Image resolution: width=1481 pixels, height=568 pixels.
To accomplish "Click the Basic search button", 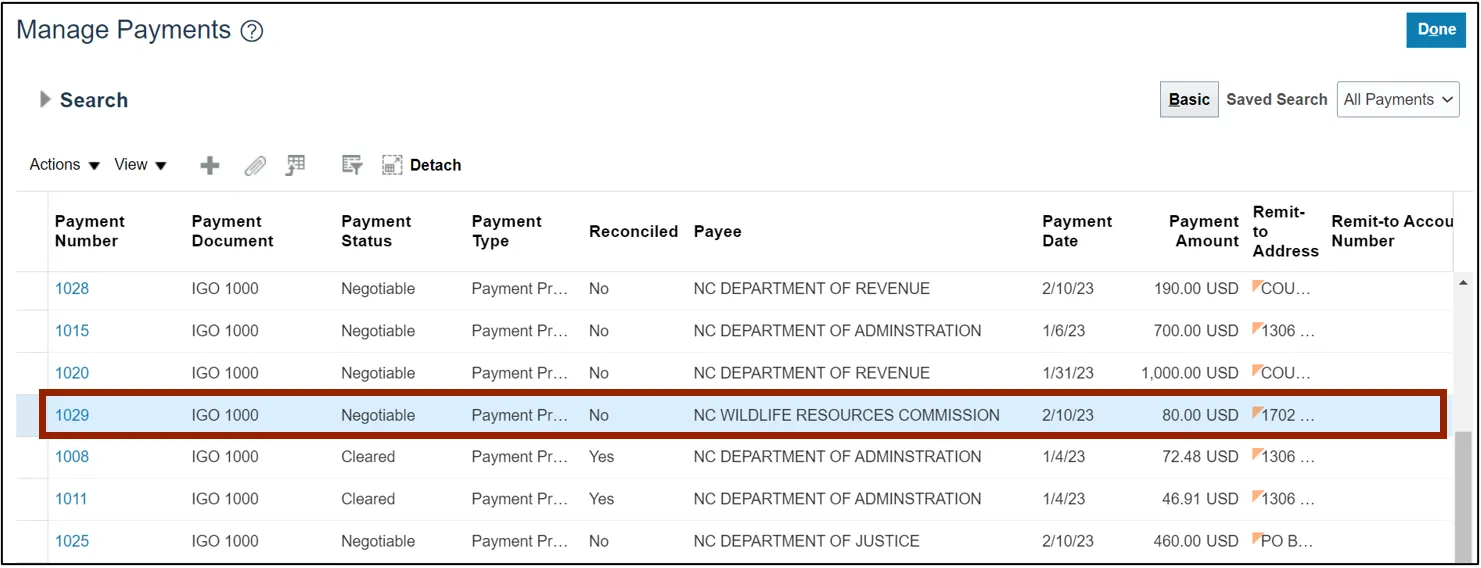I will (1189, 100).
